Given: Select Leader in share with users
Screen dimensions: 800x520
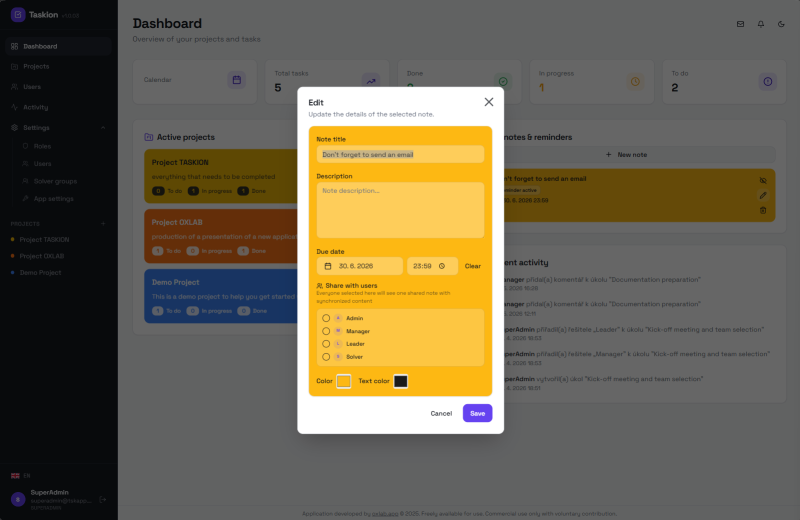Looking at the screenshot, I should tap(326, 344).
